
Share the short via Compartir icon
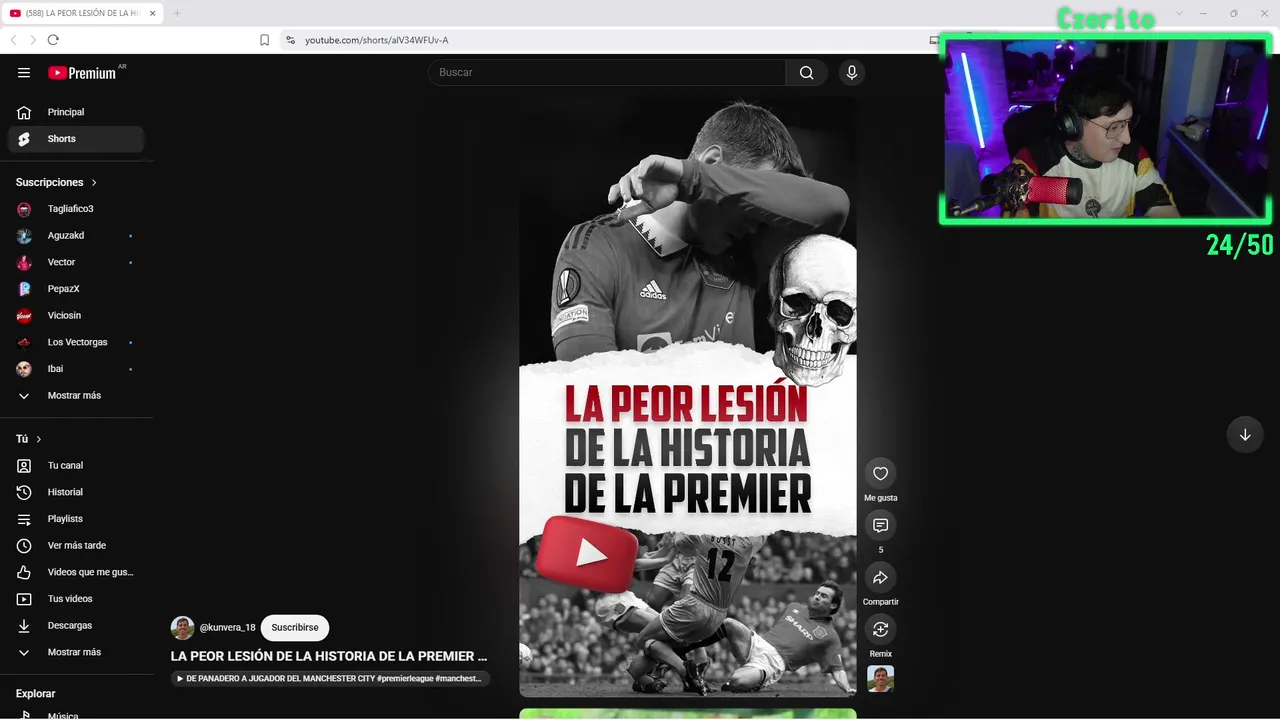coord(881,577)
